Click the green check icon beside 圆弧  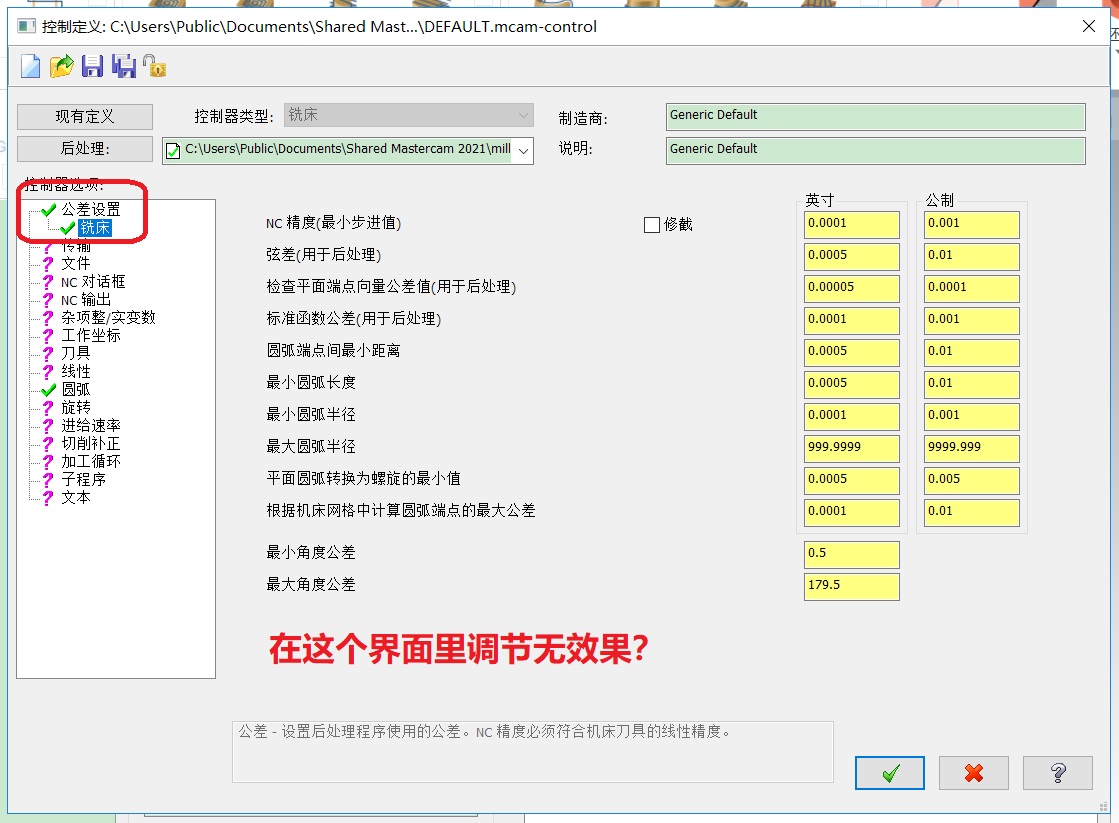49,390
